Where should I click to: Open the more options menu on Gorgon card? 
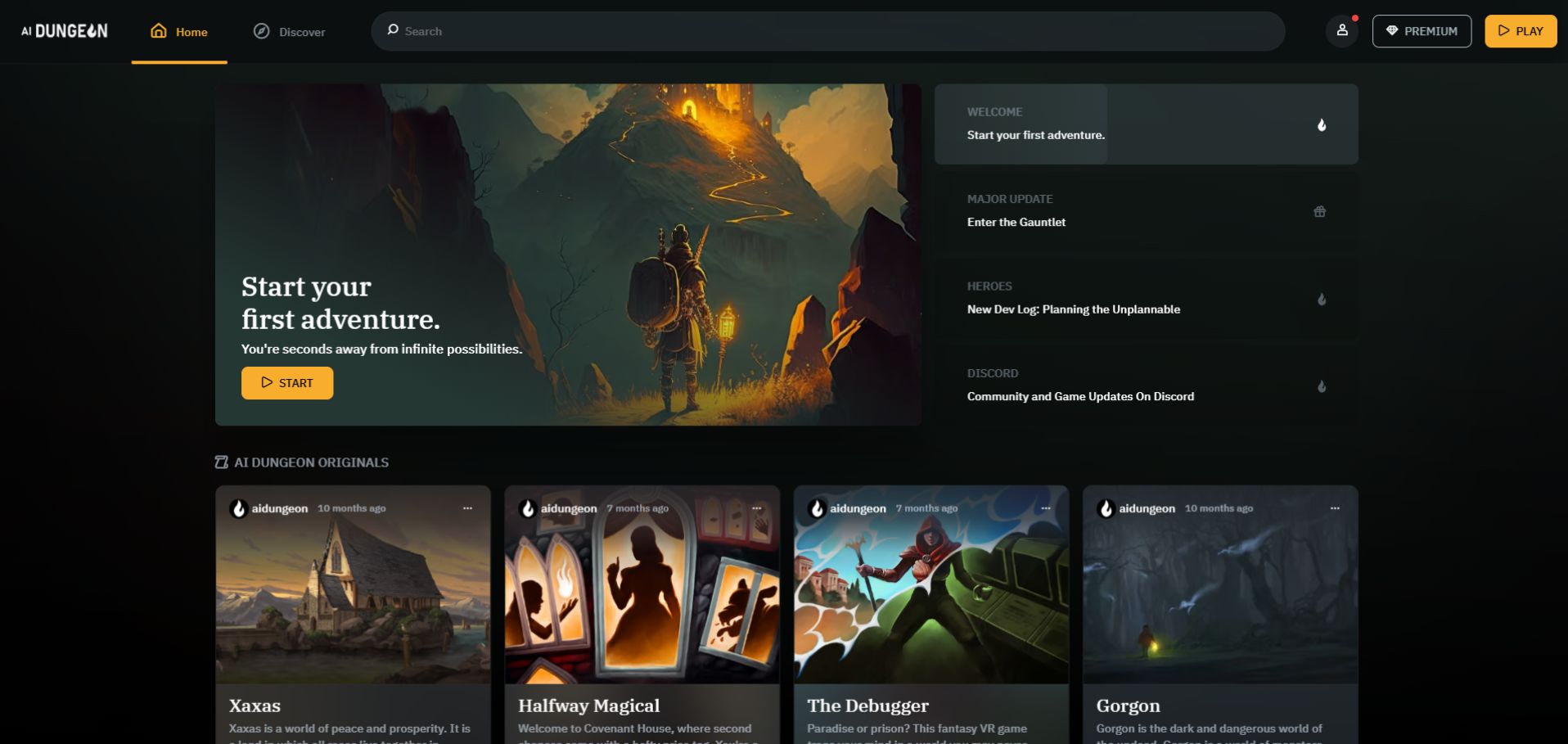point(1335,508)
